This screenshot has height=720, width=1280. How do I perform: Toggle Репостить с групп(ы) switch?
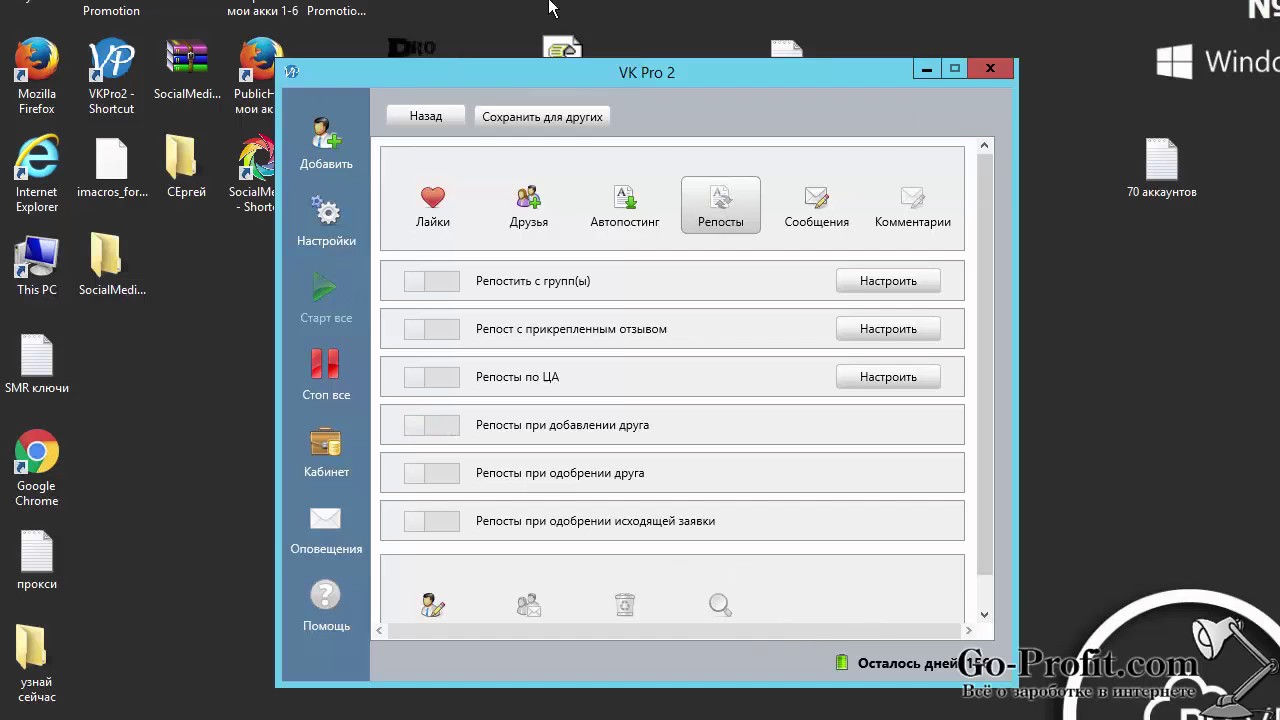tap(432, 281)
